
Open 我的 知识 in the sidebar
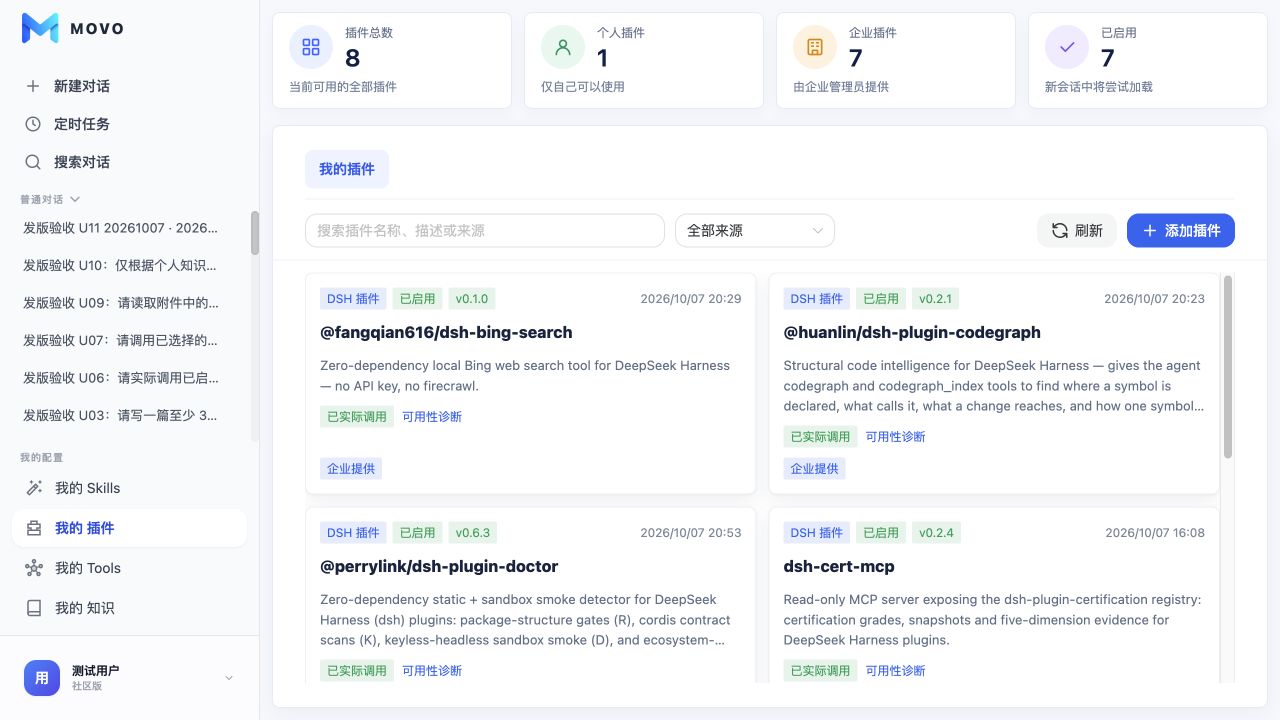[x=129, y=608]
